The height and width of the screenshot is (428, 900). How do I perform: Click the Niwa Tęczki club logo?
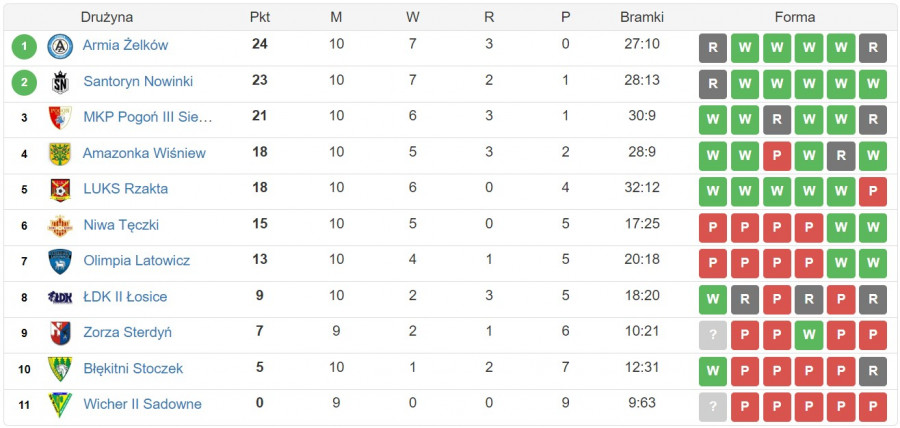[60, 225]
